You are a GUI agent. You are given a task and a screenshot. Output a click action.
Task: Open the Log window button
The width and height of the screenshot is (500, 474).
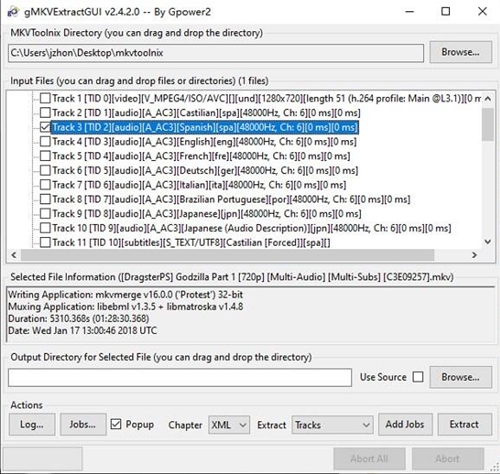point(32,424)
